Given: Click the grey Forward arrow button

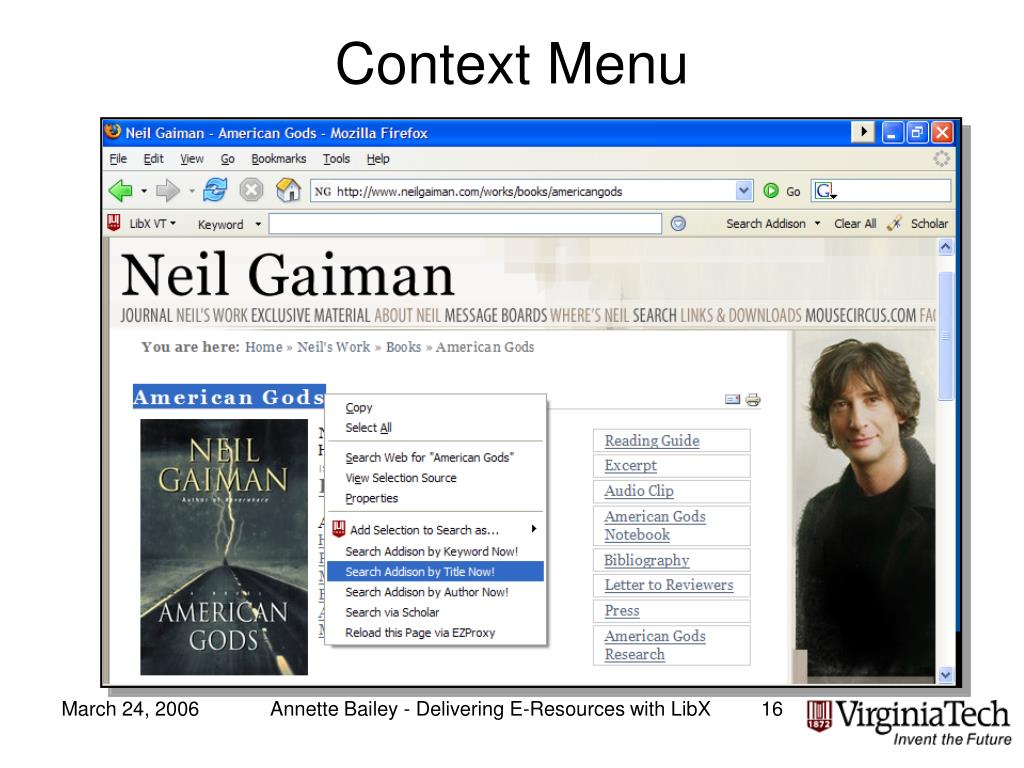Looking at the screenshot, I should coord(168,191).
